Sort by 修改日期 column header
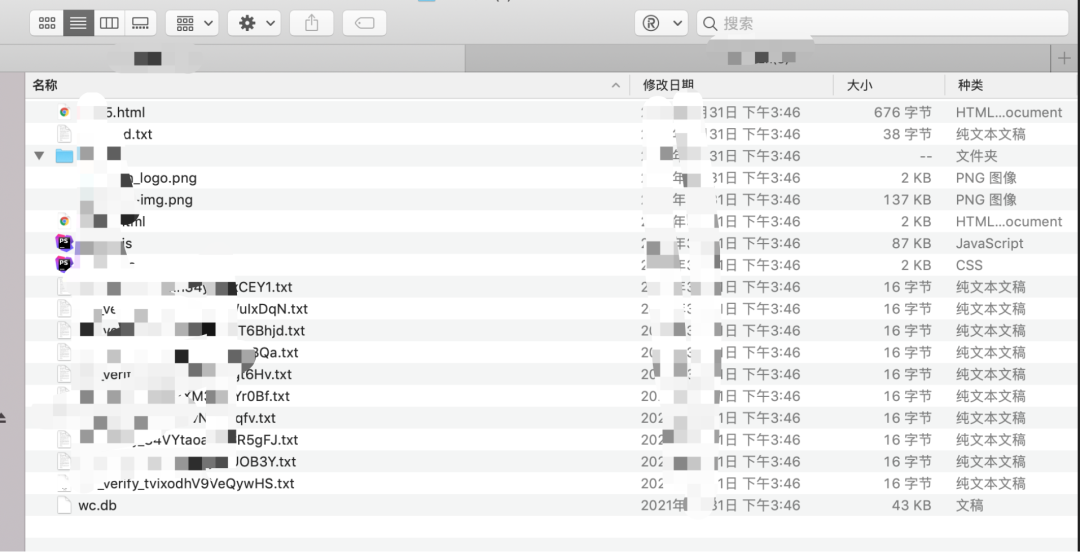The image size is (1080, 556). point(668,85)
